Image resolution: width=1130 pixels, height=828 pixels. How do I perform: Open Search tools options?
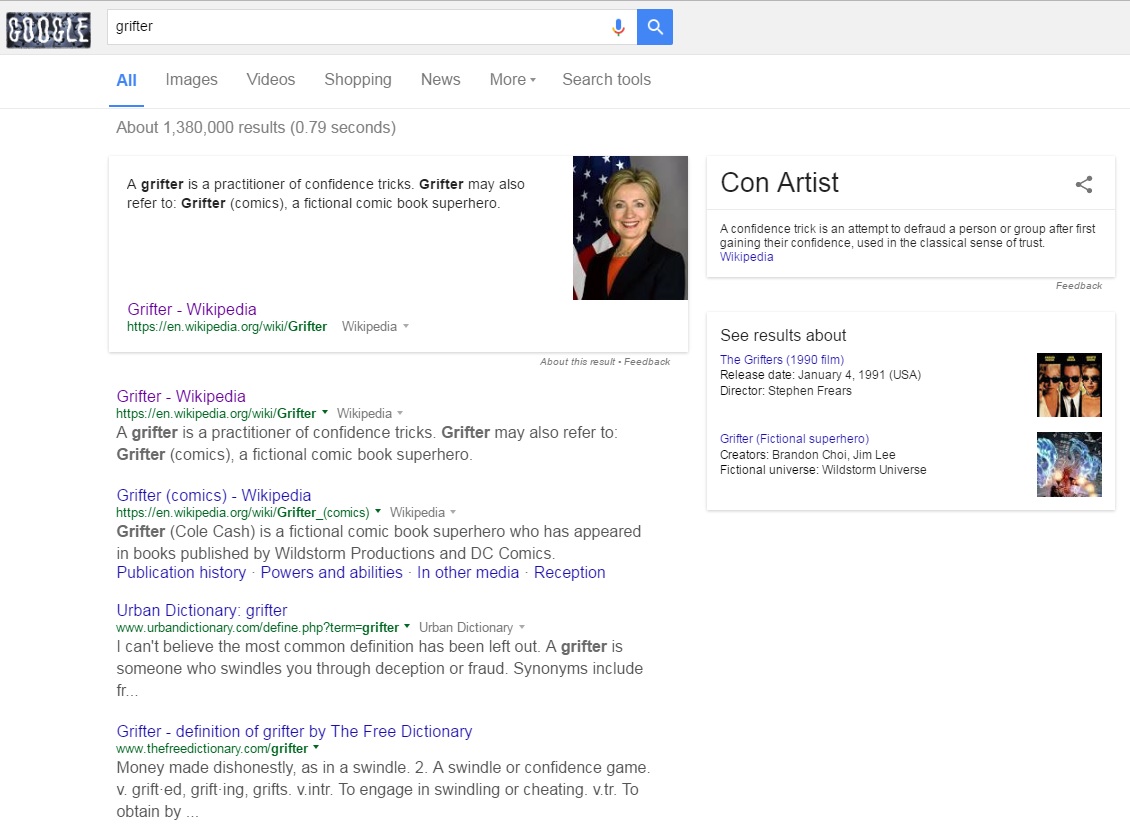pos(607,79)
